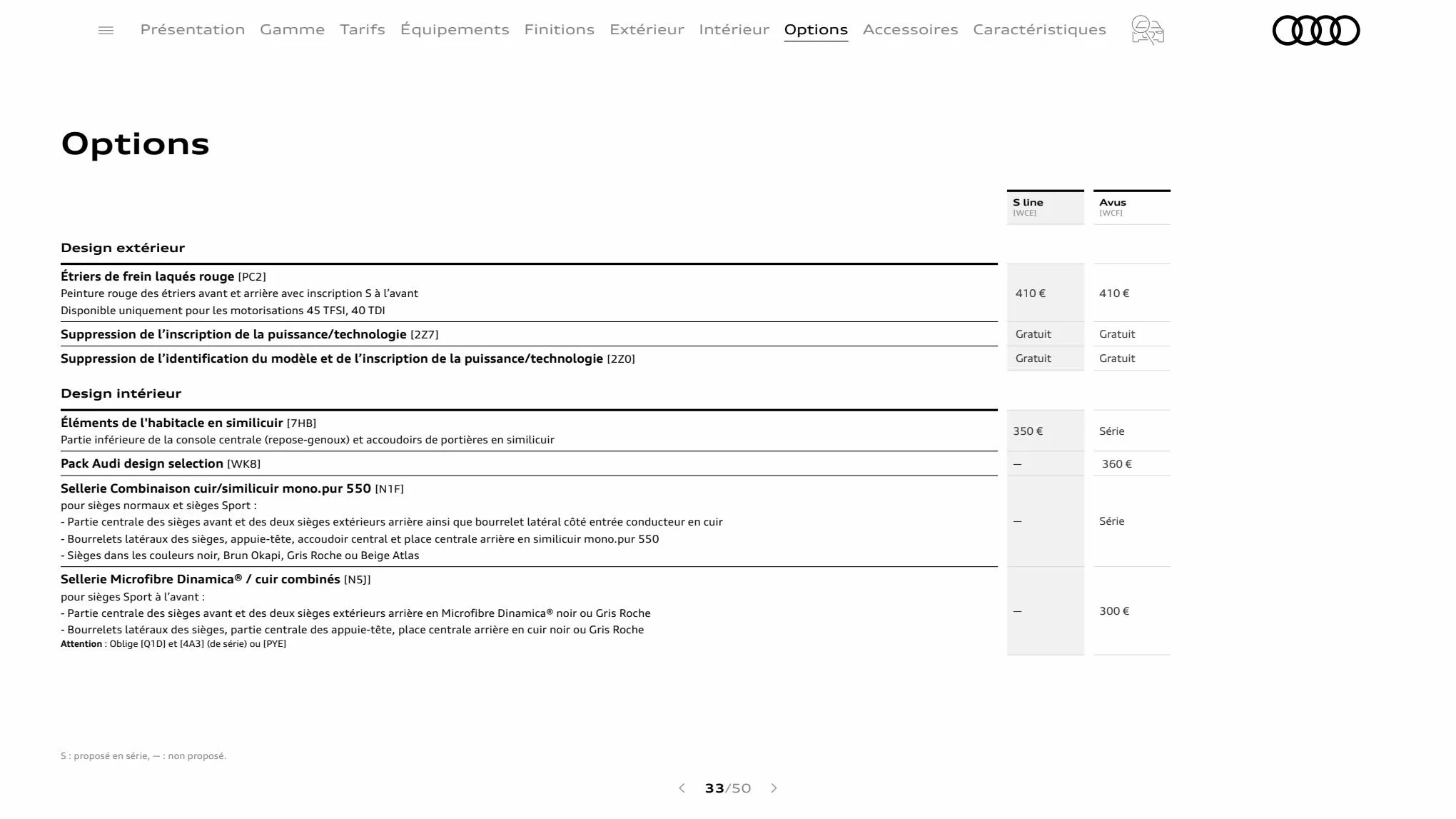Viewport: 1456px width, 819px height.
Task: Select the Avus column header
Action: (1132, 207)
